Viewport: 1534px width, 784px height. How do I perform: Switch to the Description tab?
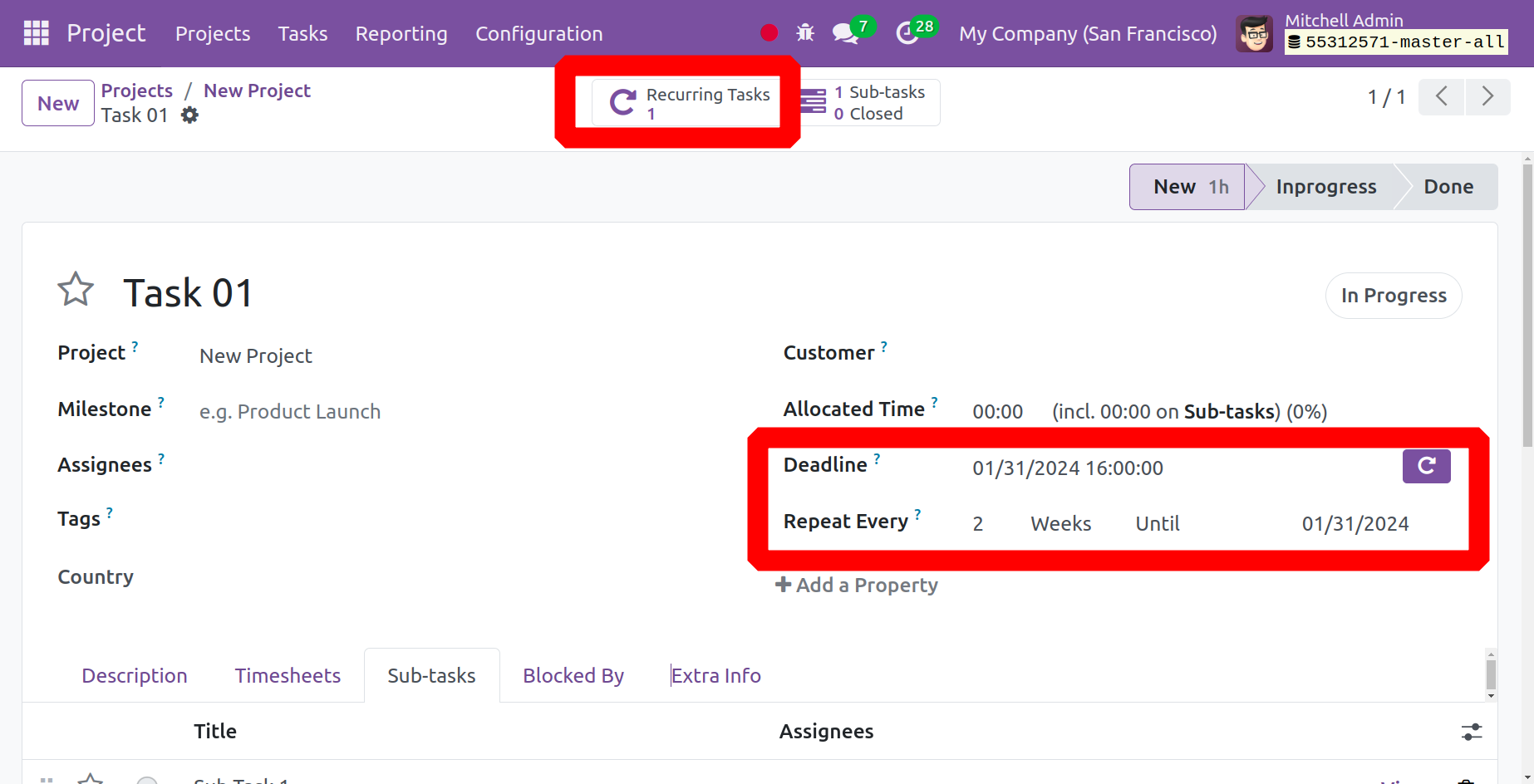(x=135, y=676)
